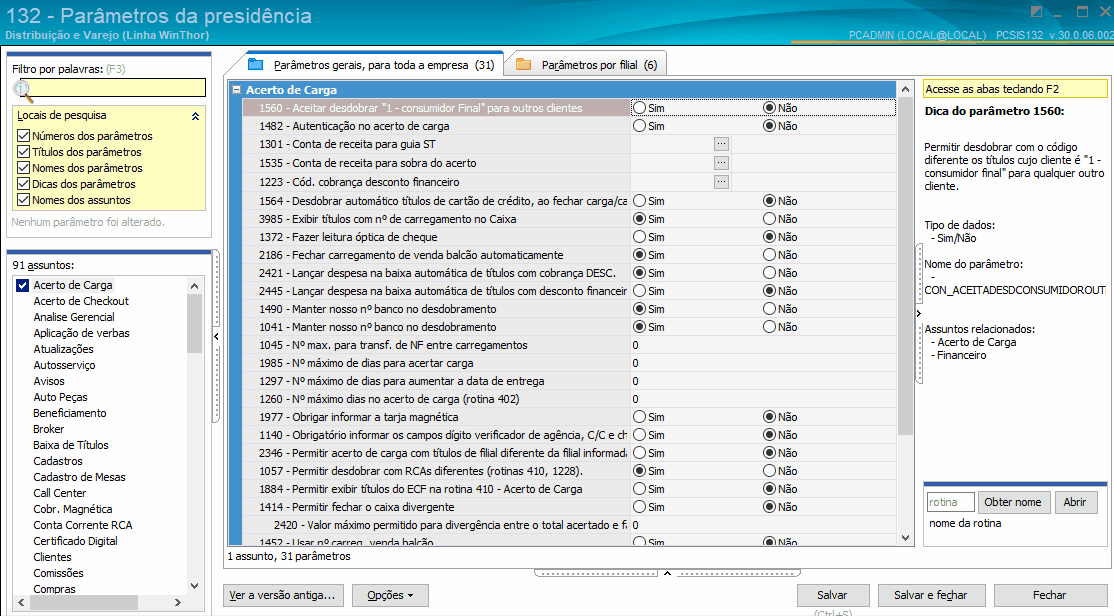The width and height of the screenshot is (1114, 616).
Task: Collapse the tip panel using right splitter arrow
Action: click(919, 313)
